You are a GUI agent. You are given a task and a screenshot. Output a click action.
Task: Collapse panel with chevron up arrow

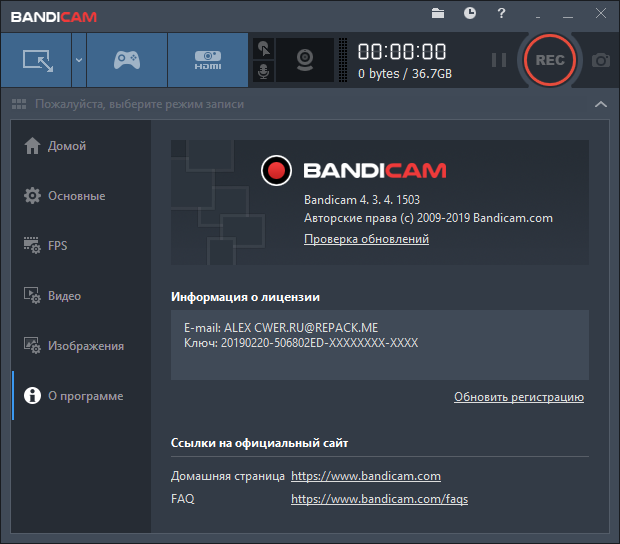(x=600, y=104)
